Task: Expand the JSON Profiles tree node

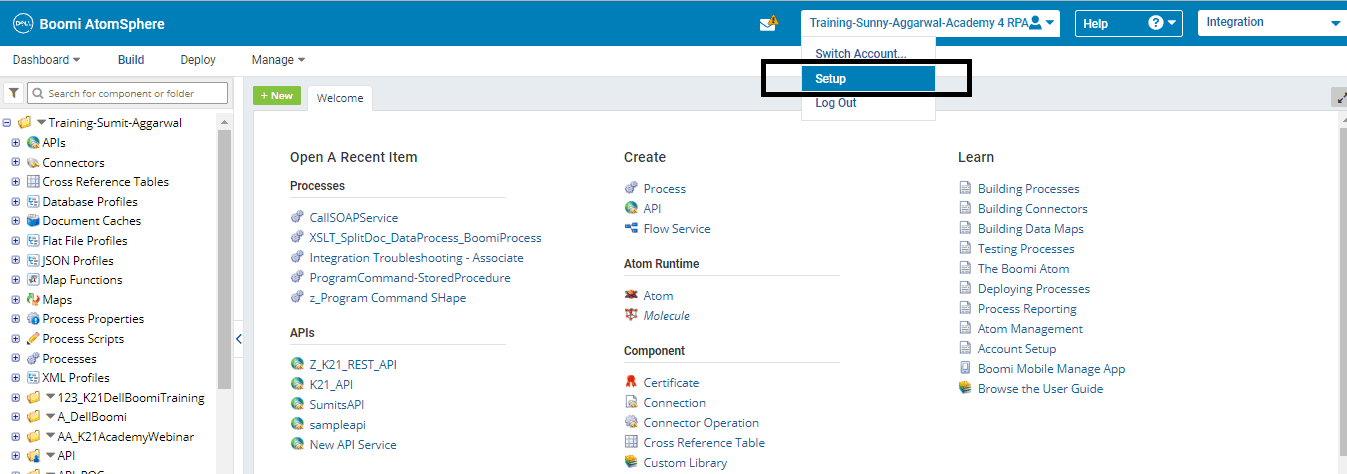Action: coord(15,260)
